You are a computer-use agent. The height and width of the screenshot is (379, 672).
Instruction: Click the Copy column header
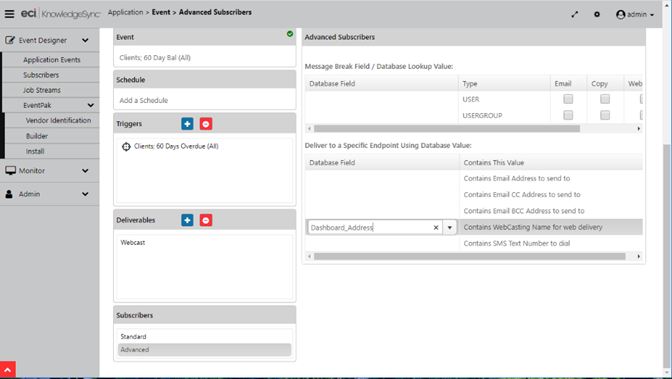[x=605, y=84]
